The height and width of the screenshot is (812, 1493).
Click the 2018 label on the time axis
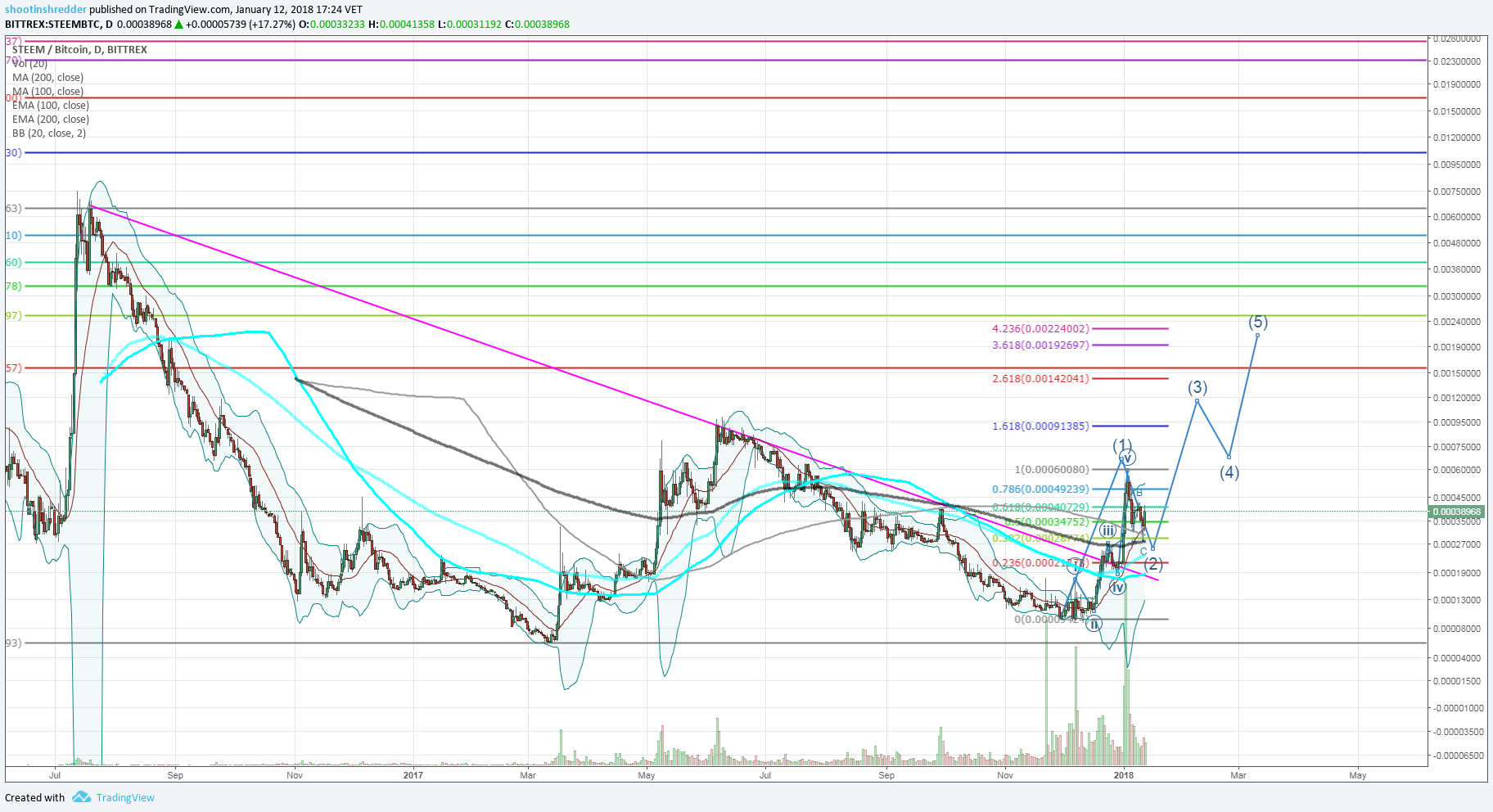point(1124,775)
